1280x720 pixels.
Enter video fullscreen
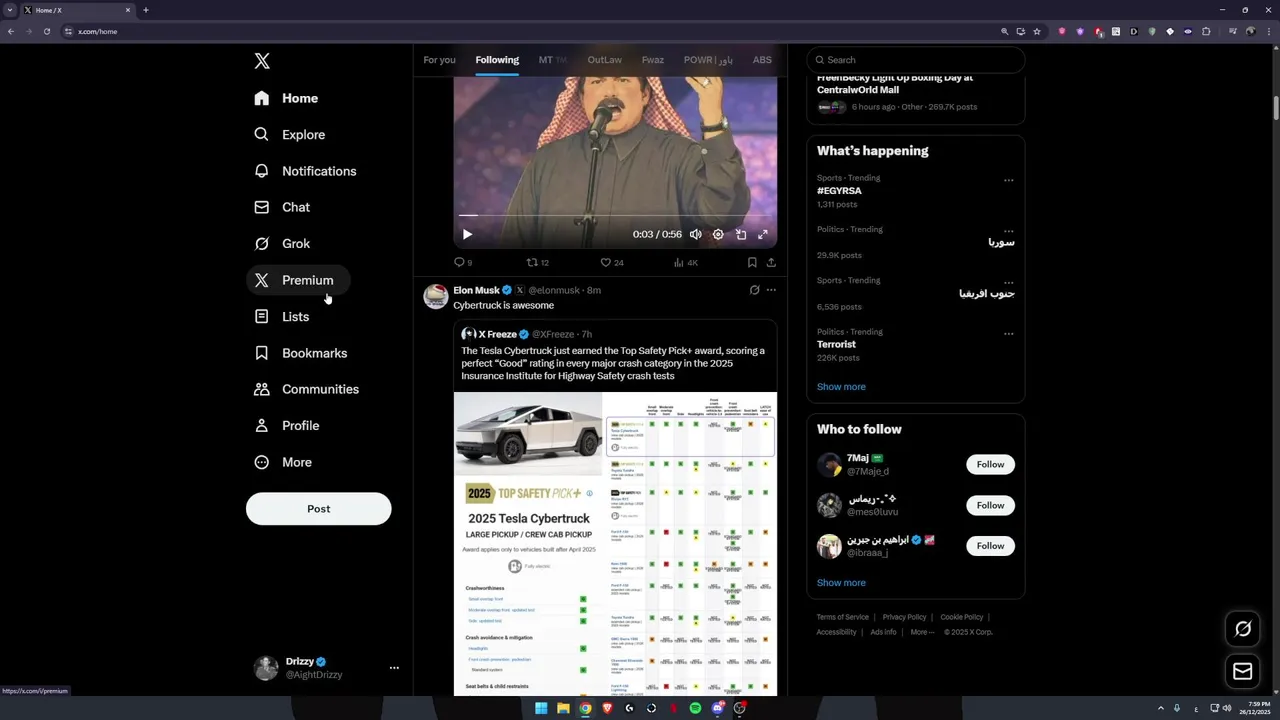763,234
